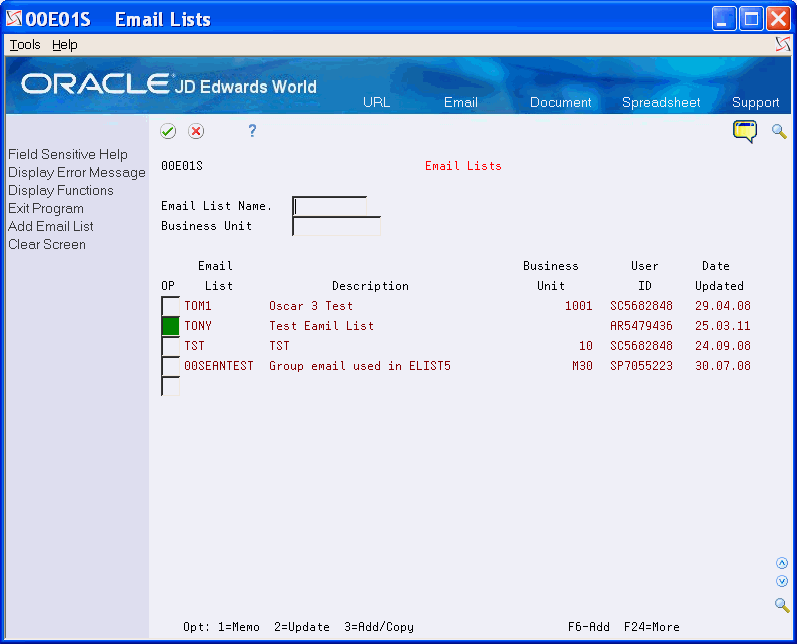
Task: Open the URL banner link
Action: pyautogui.click(x=376, y=102)
